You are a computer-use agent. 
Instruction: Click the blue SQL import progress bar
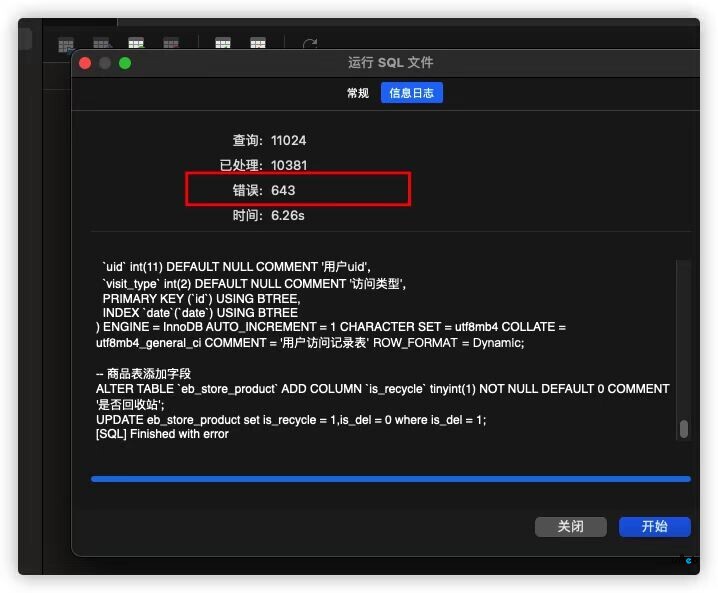pos(391,479)
